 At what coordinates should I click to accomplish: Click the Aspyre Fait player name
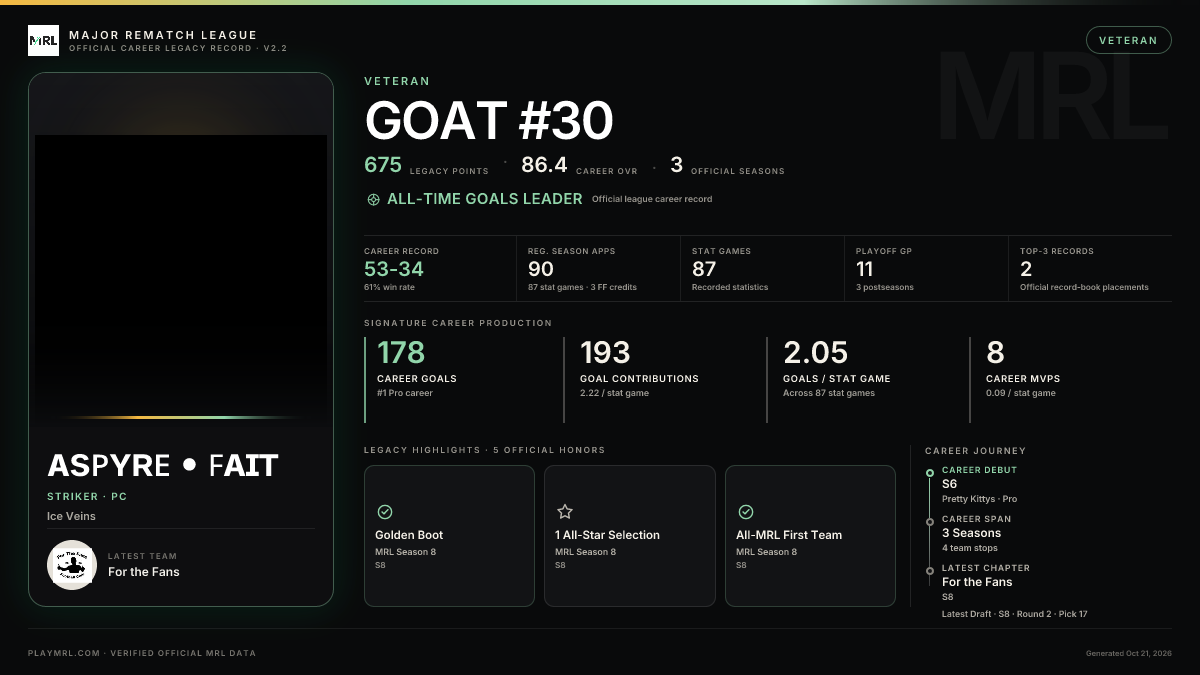tap(163, 466)
